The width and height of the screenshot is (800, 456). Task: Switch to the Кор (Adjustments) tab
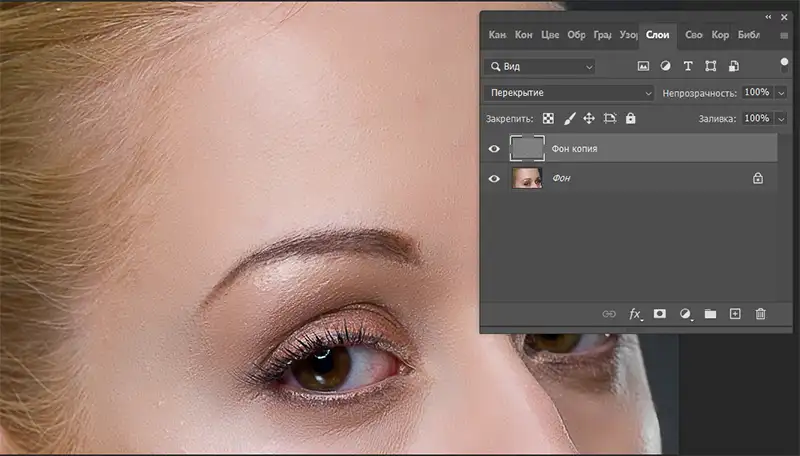tap(720, 35)
